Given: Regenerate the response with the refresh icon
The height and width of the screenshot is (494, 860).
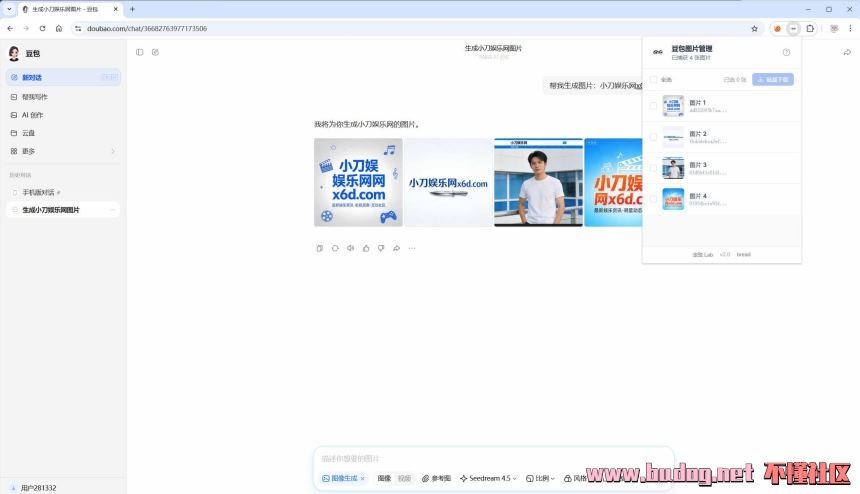Looking at the screenshot, I should [335, 248].
